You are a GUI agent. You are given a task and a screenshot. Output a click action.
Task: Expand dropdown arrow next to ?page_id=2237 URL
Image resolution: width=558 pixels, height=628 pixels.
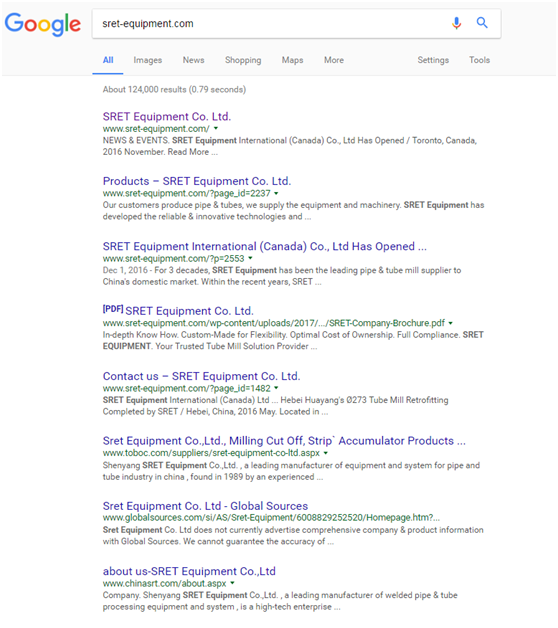(276, 193)
